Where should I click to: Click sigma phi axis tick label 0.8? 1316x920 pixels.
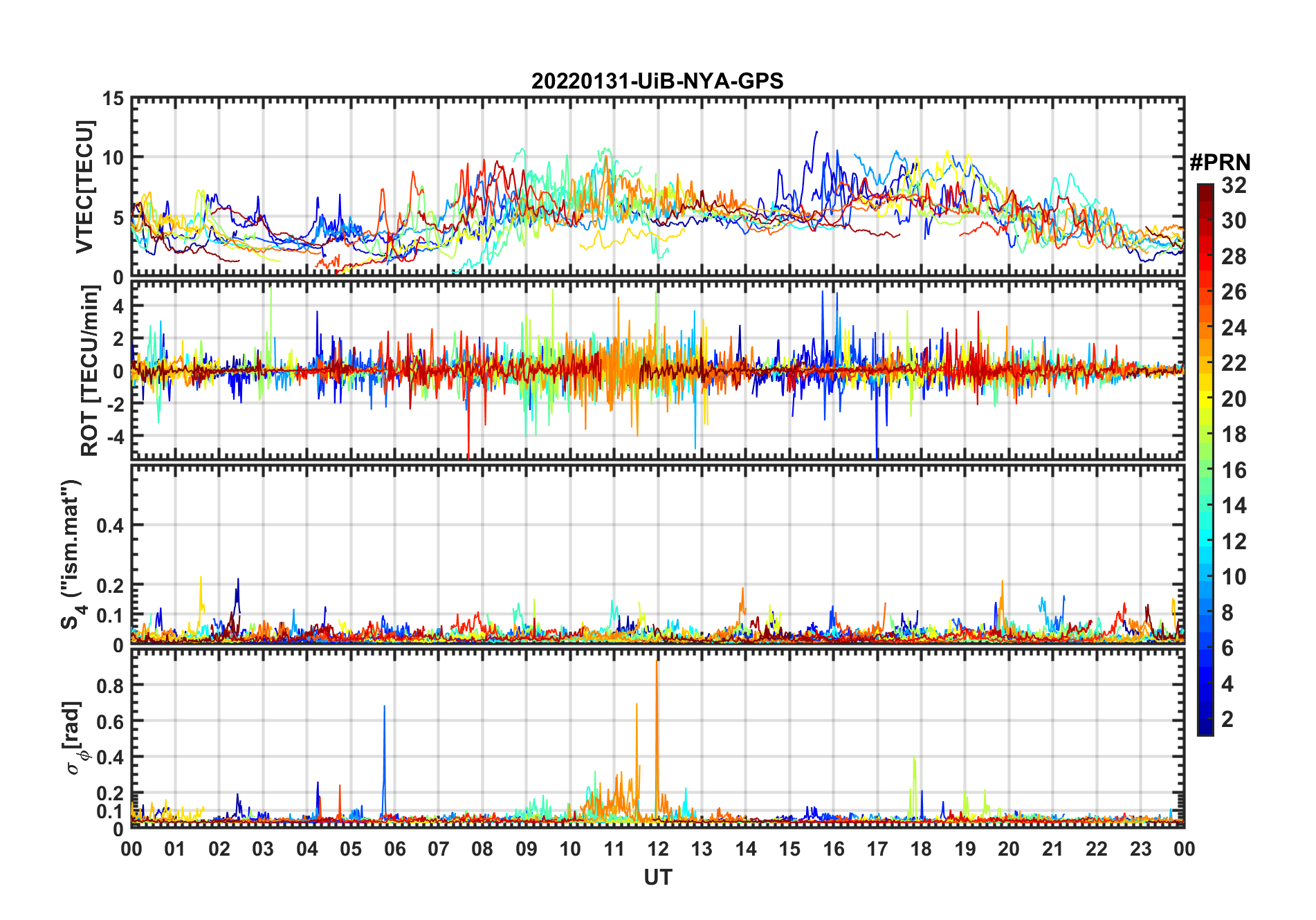pos(111,686)
